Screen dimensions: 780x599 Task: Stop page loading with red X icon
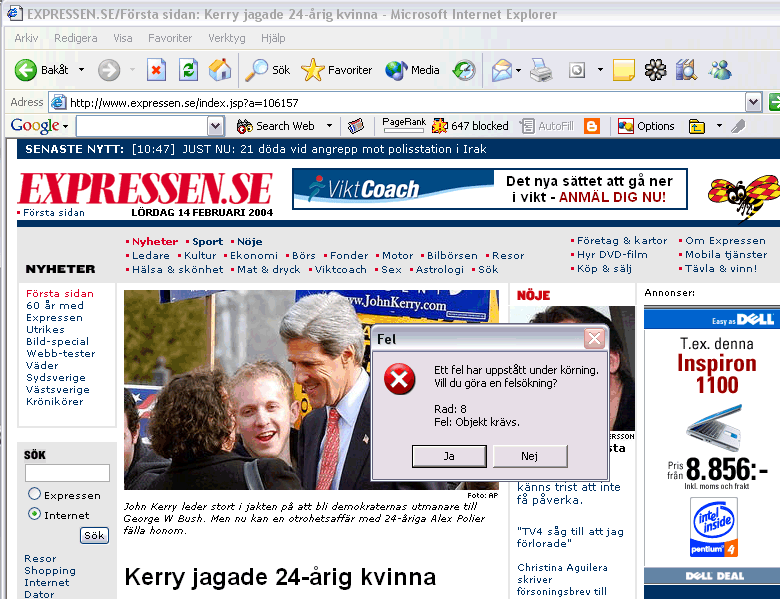tap(156, 70)
